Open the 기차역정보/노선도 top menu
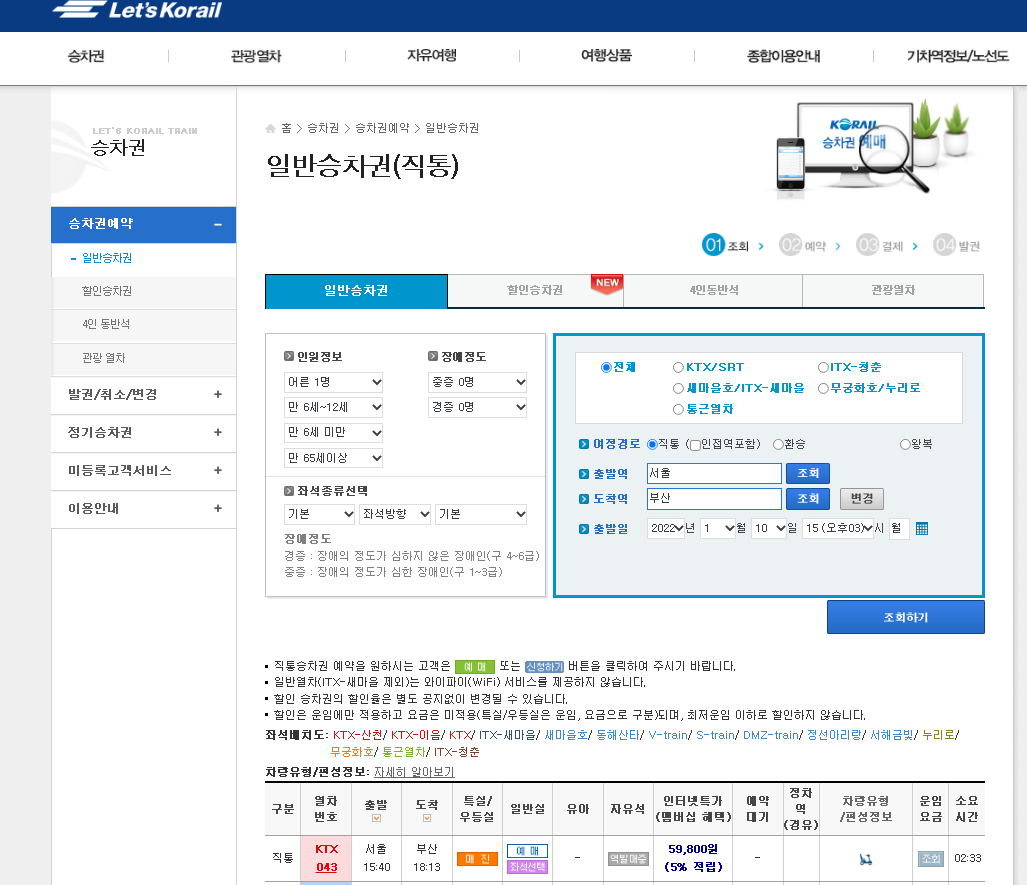Image resolution: width=1027 pixels, height=885 pixels. pos(958,56)
